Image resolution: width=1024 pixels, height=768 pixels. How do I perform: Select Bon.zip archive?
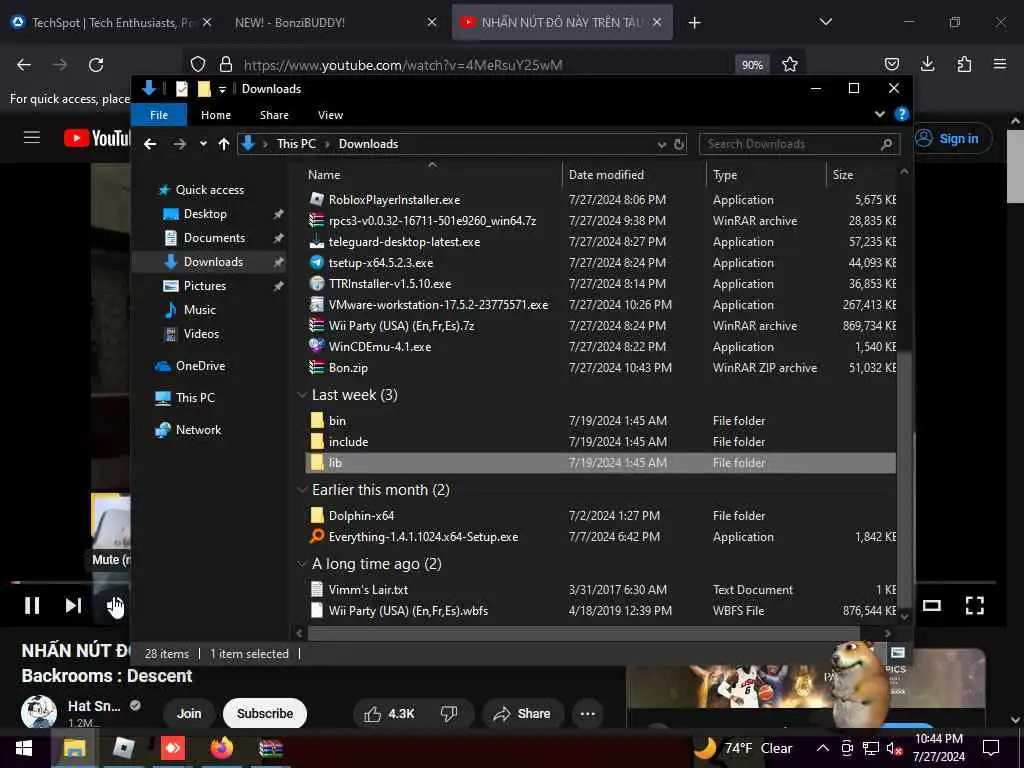pos(601,368)
